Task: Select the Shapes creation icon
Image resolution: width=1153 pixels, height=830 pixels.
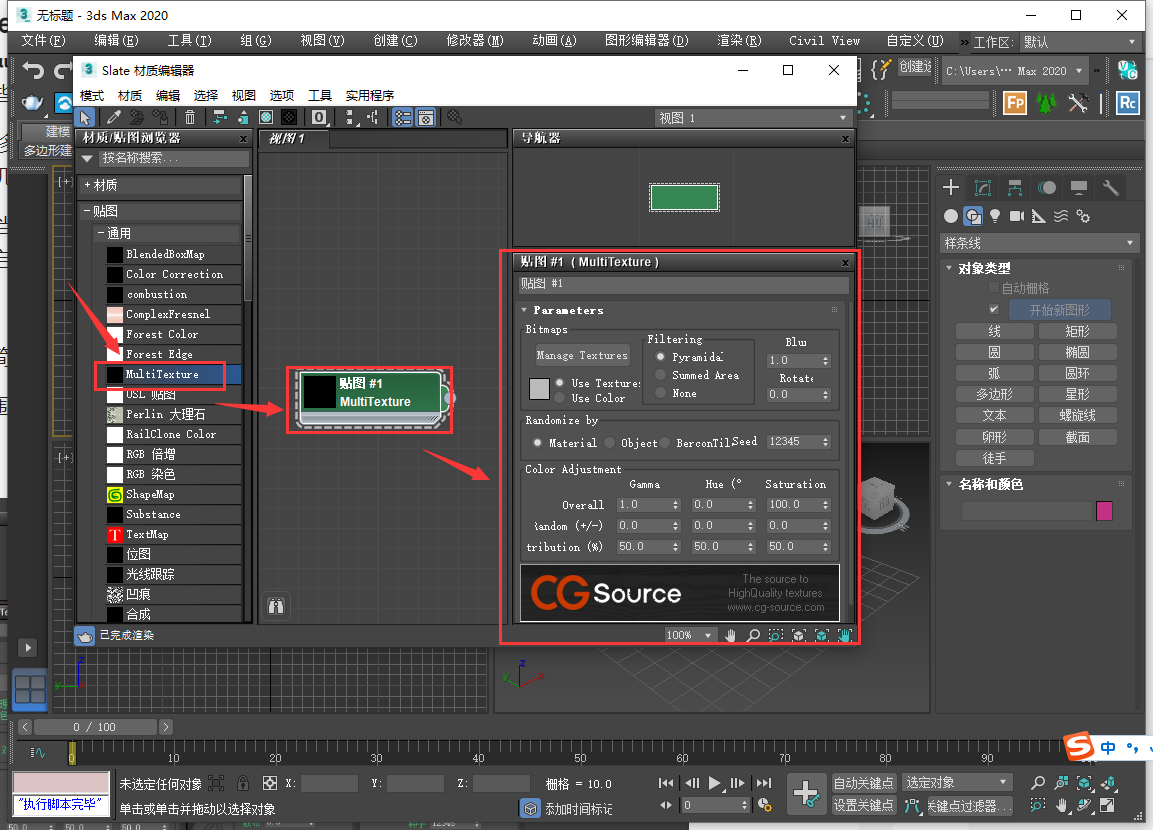Action: click(x=975, y=215)
